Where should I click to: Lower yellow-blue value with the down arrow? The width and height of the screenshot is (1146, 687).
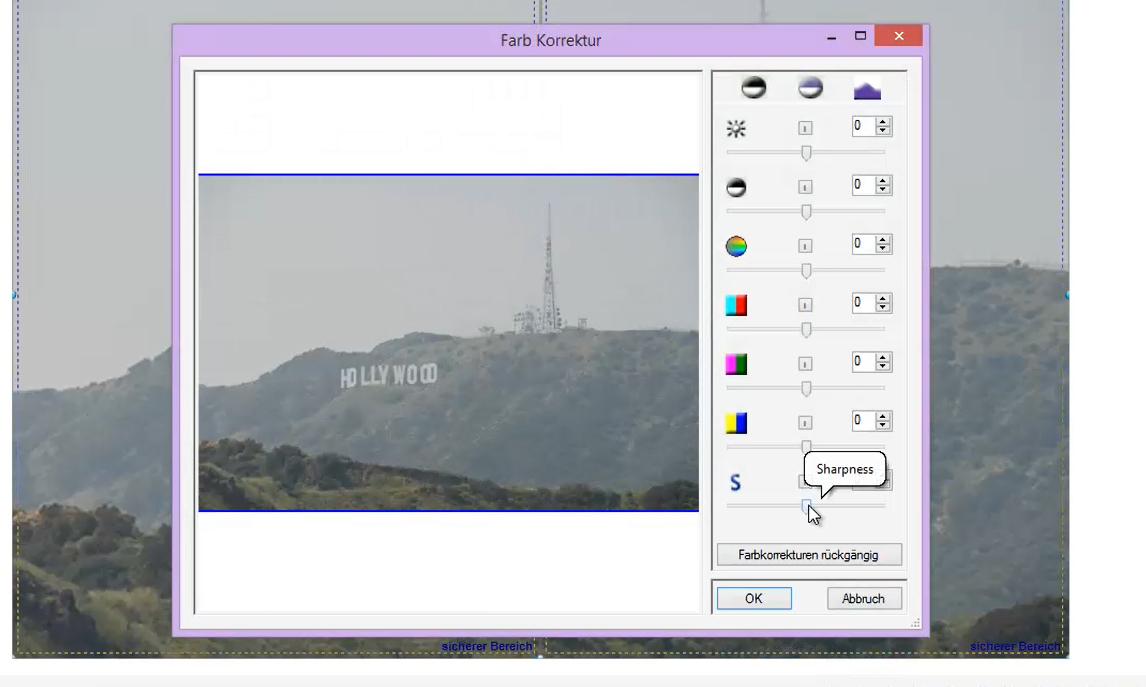tap(883, 425)
